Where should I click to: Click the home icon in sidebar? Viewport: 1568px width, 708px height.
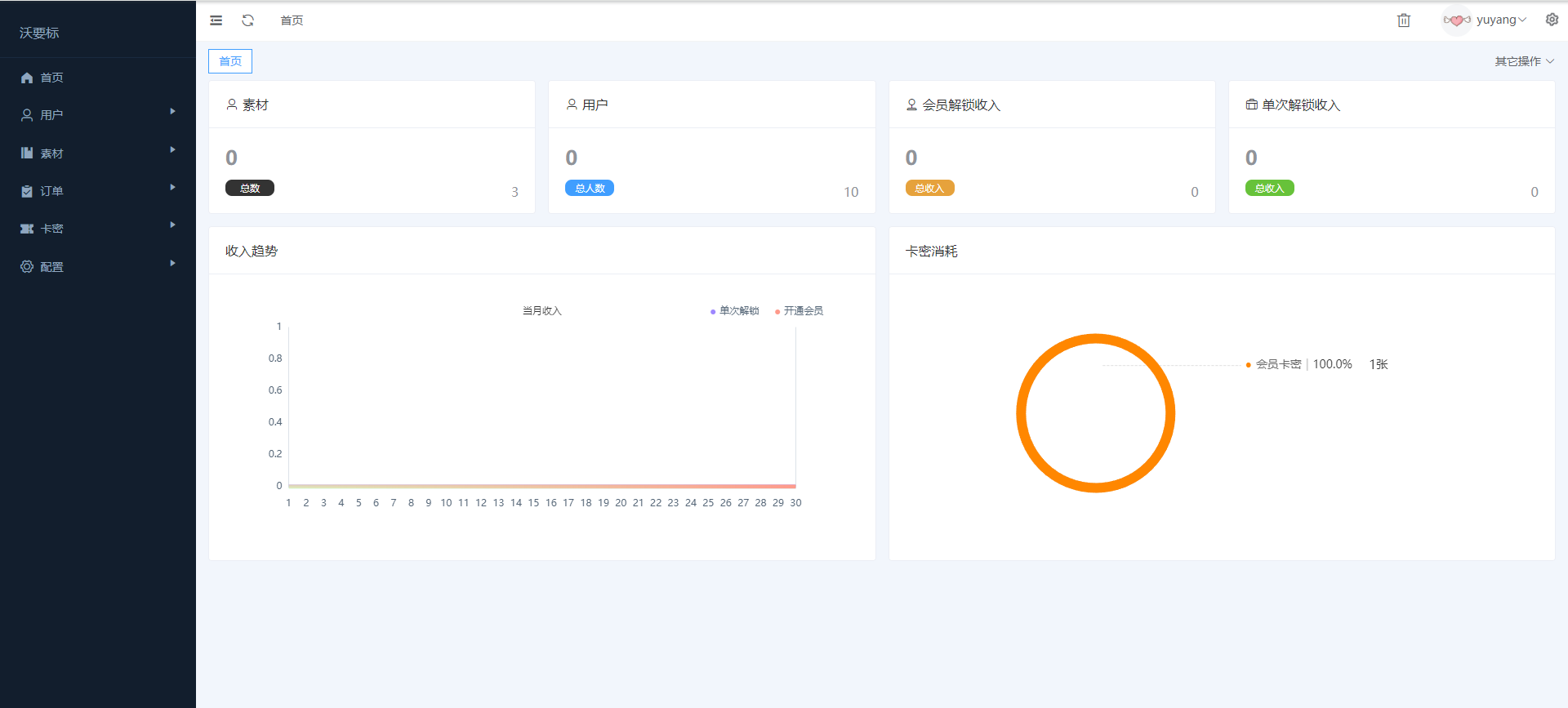coord(27,78)
